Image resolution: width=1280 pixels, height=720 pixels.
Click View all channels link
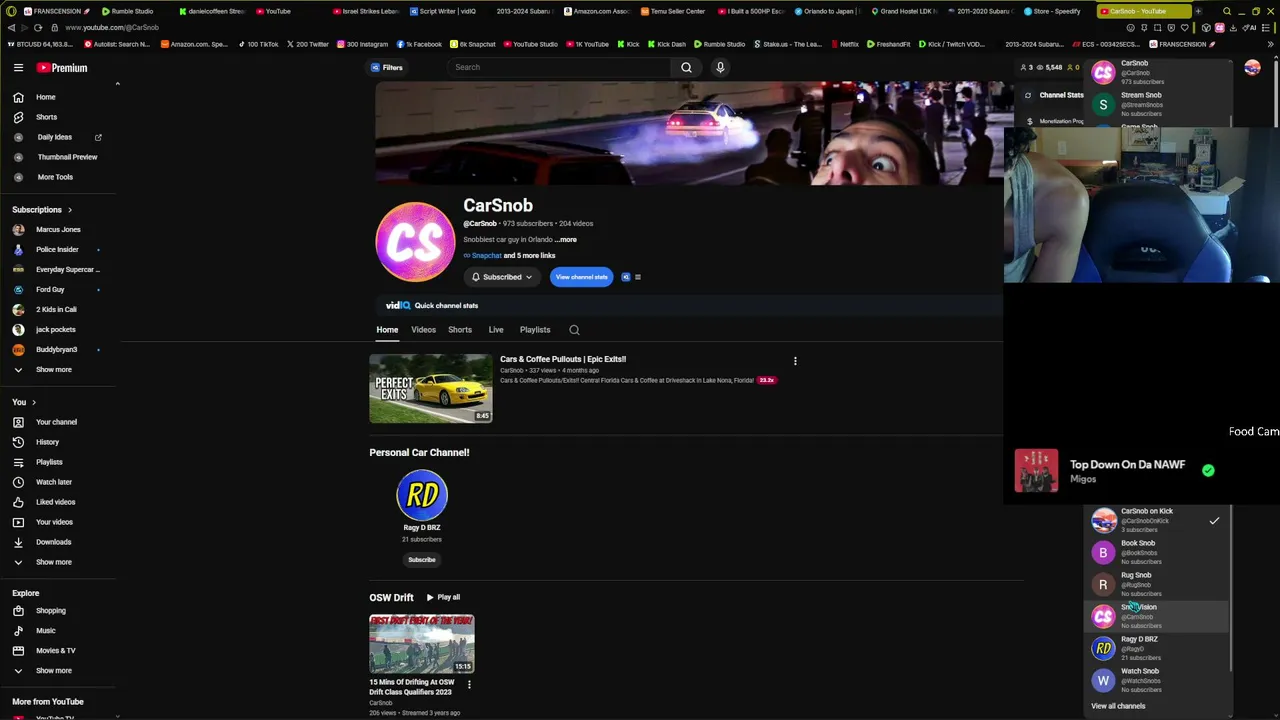click(1118, 706)
